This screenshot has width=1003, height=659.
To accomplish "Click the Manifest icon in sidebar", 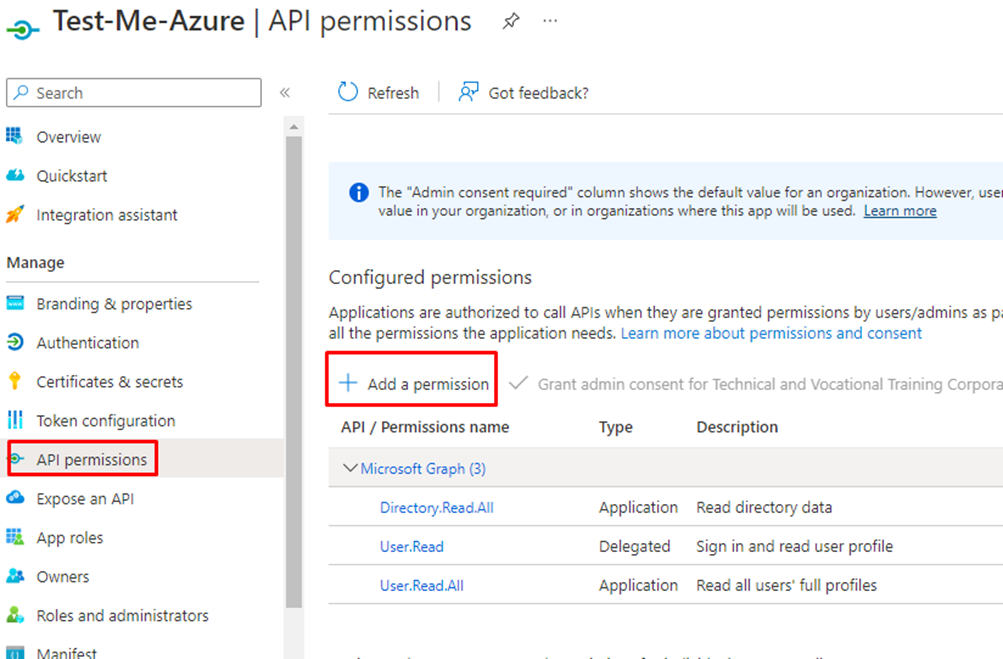I will 15,653.
